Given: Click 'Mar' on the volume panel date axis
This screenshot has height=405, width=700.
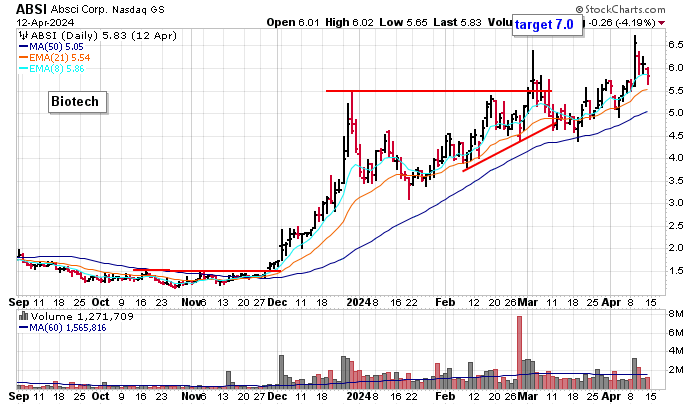Looking at the screenshot, I should [x=528, y=397].
